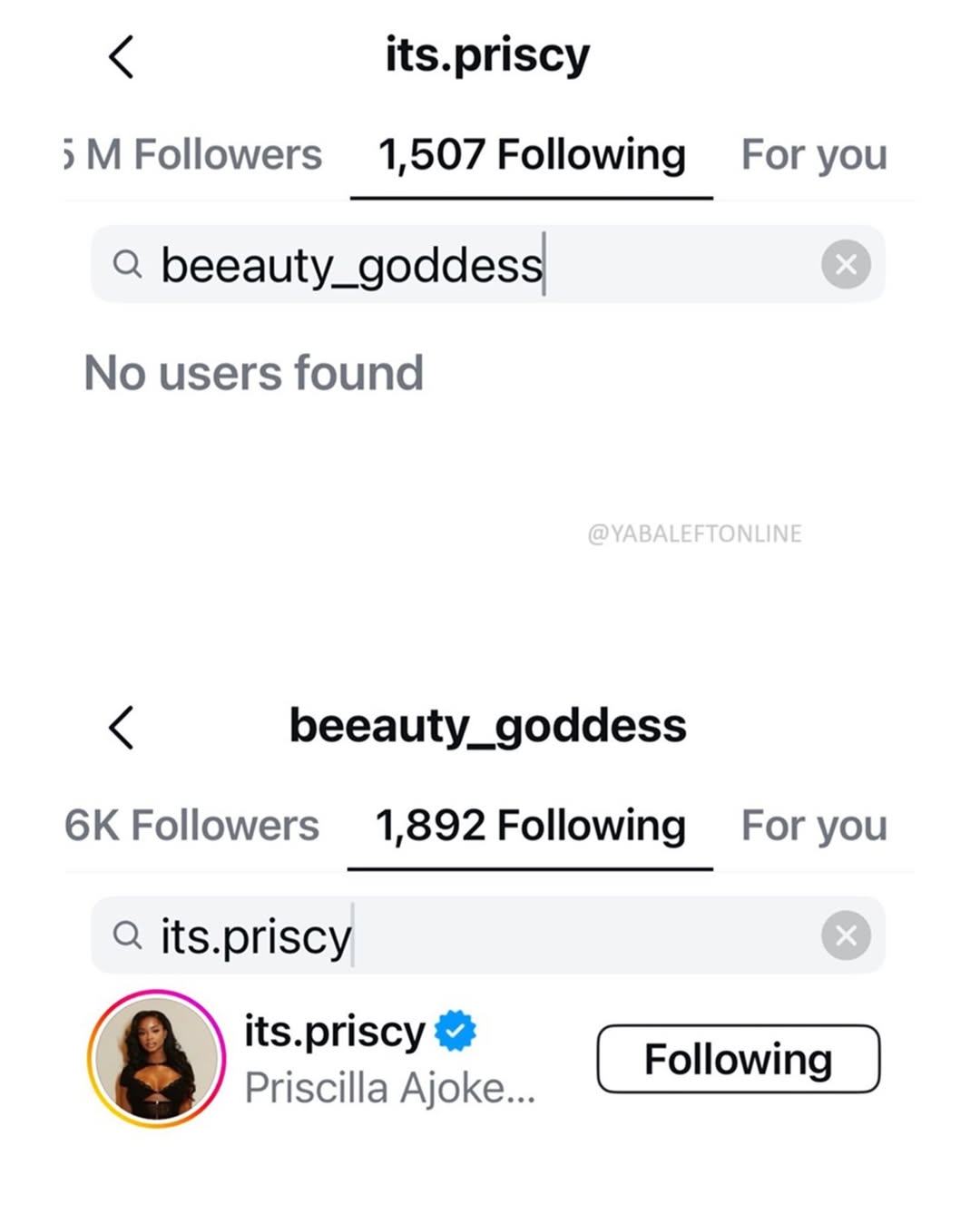
Task: Tap the Priscilla Ajoke display name
Action: coord(390,1088)
